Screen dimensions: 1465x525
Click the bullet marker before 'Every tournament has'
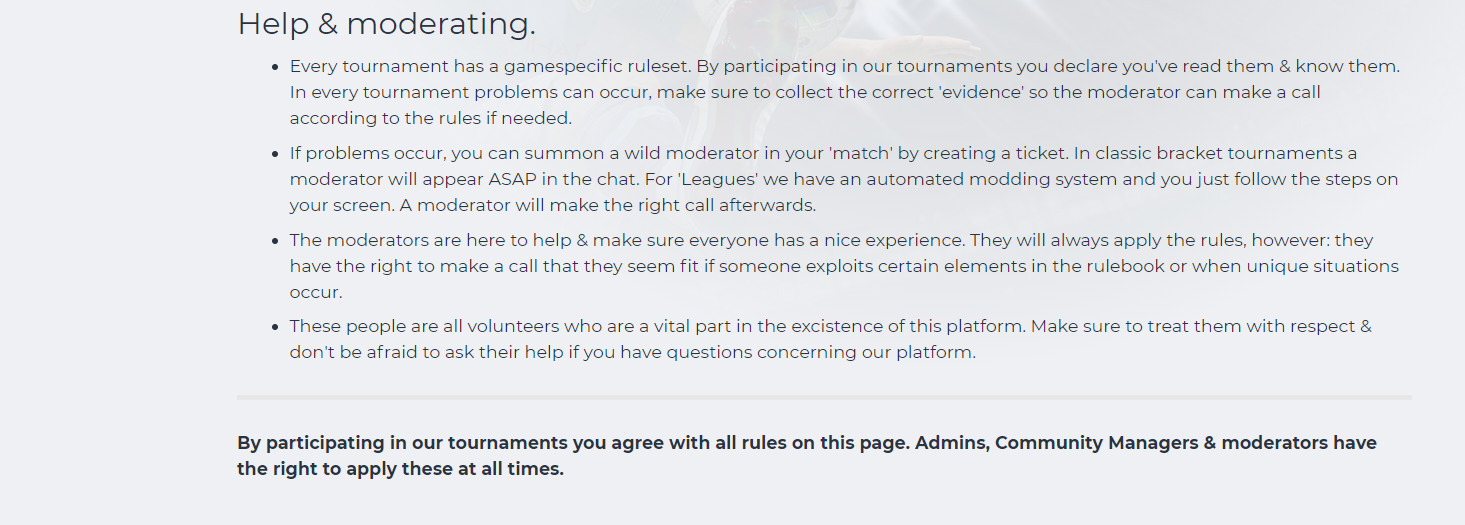click(x=275, y=67)
